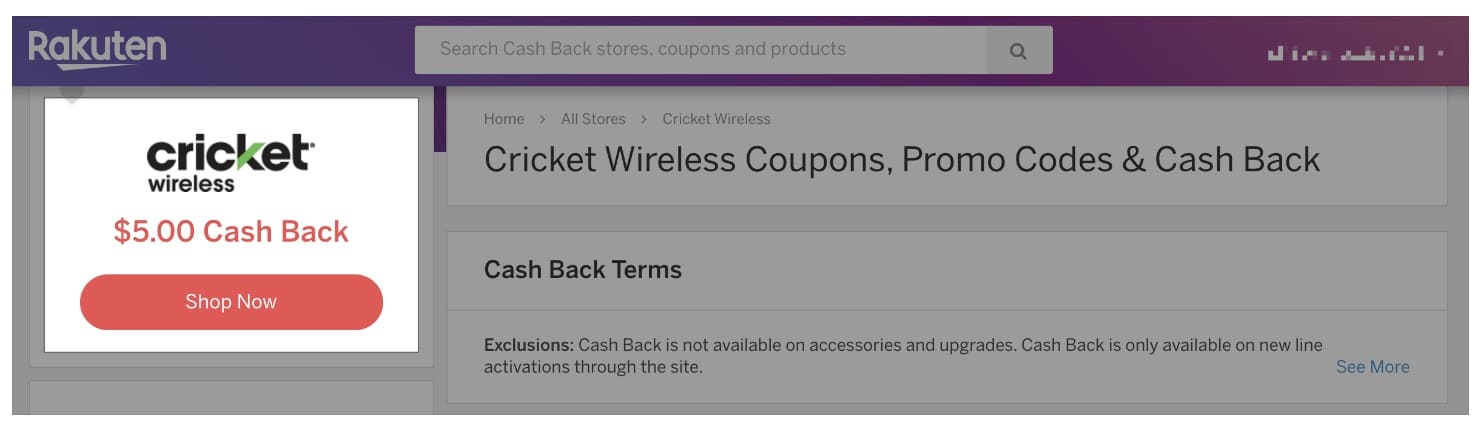Click the bold Exclusions label
Image resolution: width=1484 pixels, height=428 pixels.
coord(529,345)
